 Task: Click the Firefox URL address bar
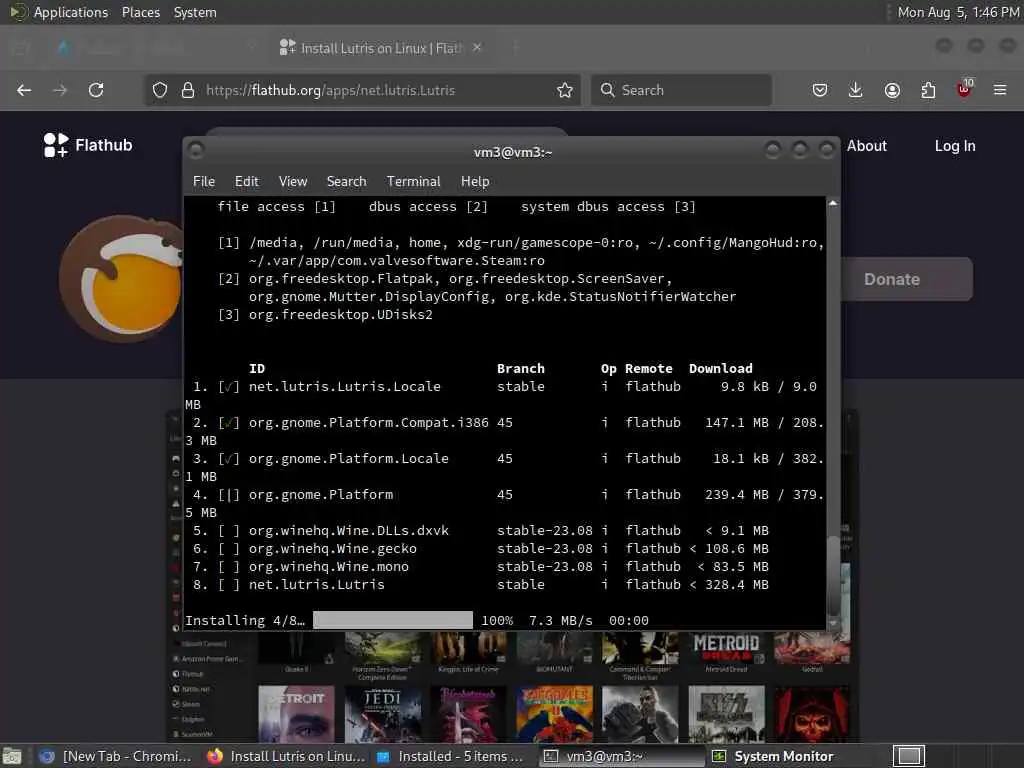pyautogui.click(x=362, y=90)
